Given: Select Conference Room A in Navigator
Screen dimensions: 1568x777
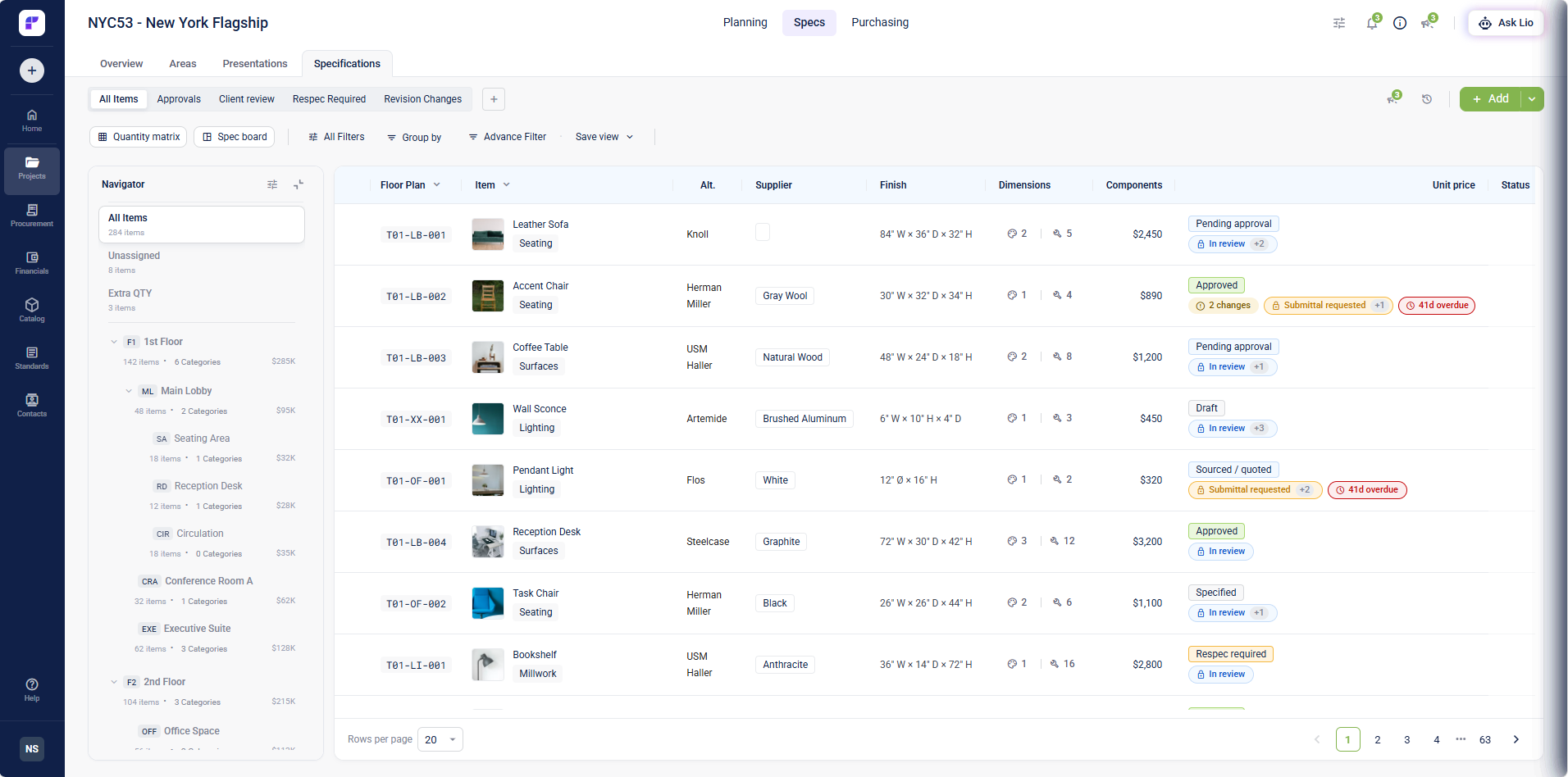Looking at the screenshot, I should coord(208,581).
